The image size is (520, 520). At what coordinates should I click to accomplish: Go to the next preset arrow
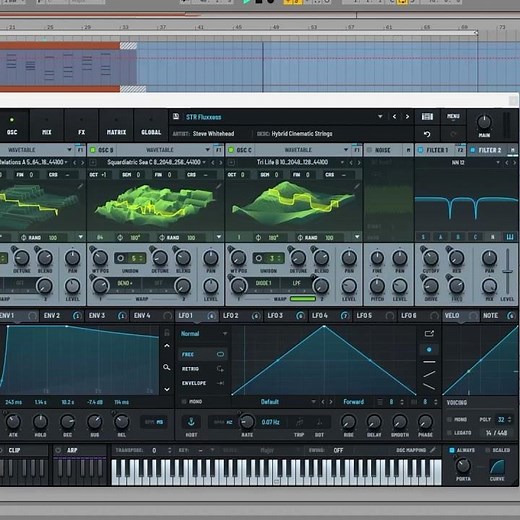(407, 117)
